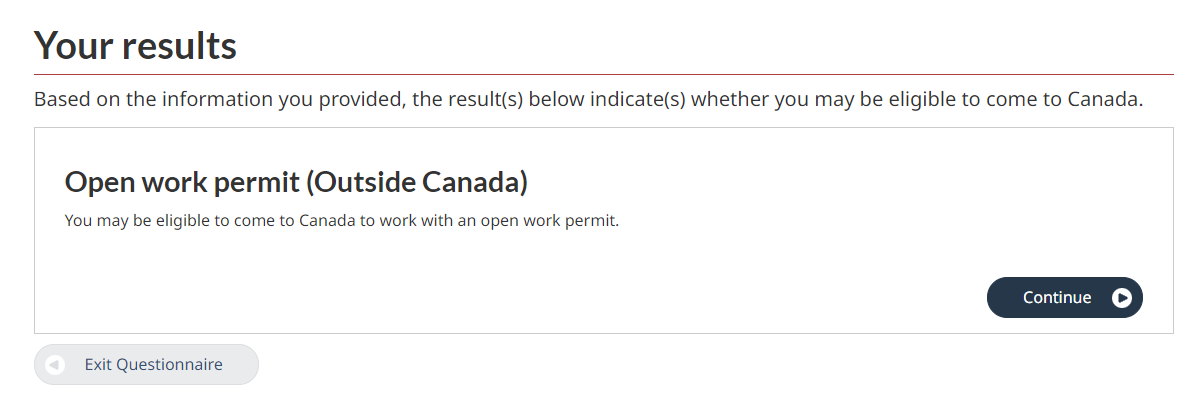Click the play arrow icon in the Continue button
The image size is (1197, 395).
click(x=1121, y=297)
